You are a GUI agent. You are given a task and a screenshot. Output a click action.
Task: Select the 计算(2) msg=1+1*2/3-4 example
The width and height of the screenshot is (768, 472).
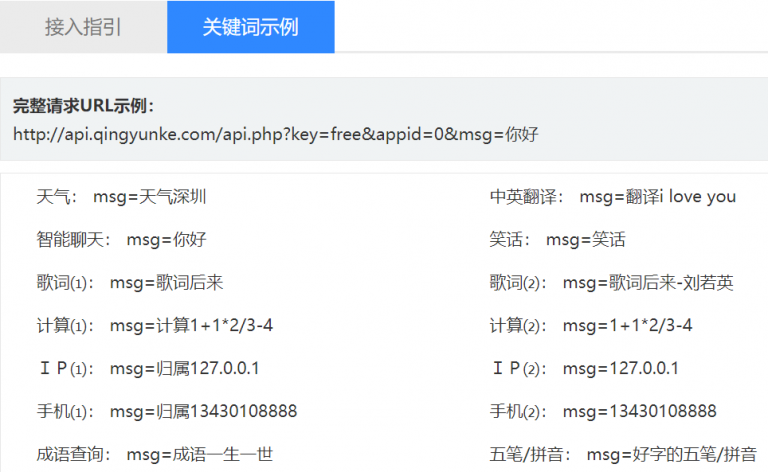click(627, 326)
